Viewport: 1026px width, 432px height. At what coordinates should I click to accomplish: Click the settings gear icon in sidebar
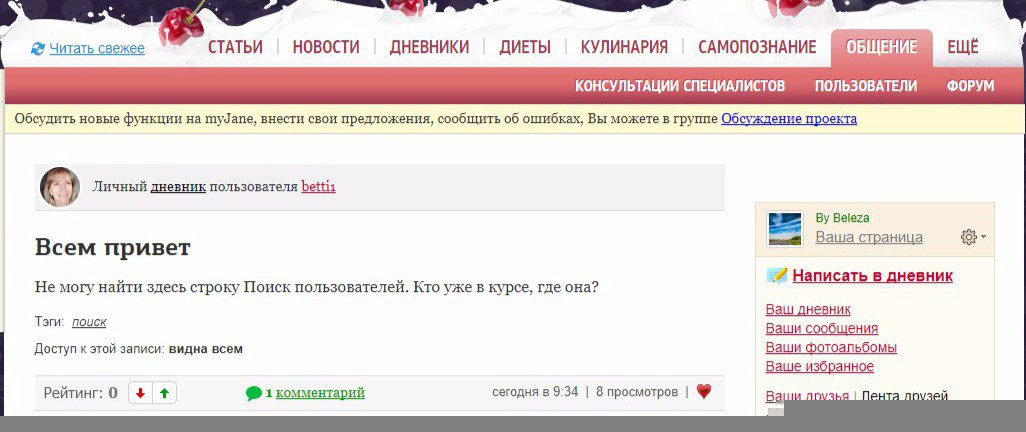967,237
